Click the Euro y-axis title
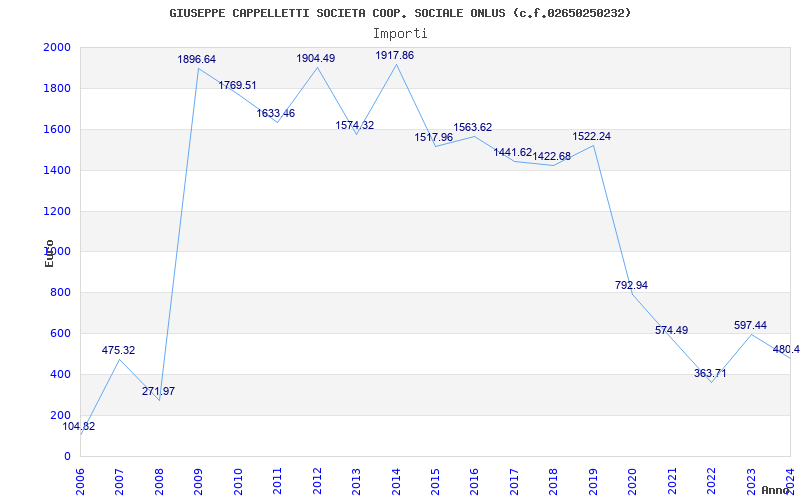The height and width of the screenshot is (500, 800). pyautogui.click(x=49, y=252)
